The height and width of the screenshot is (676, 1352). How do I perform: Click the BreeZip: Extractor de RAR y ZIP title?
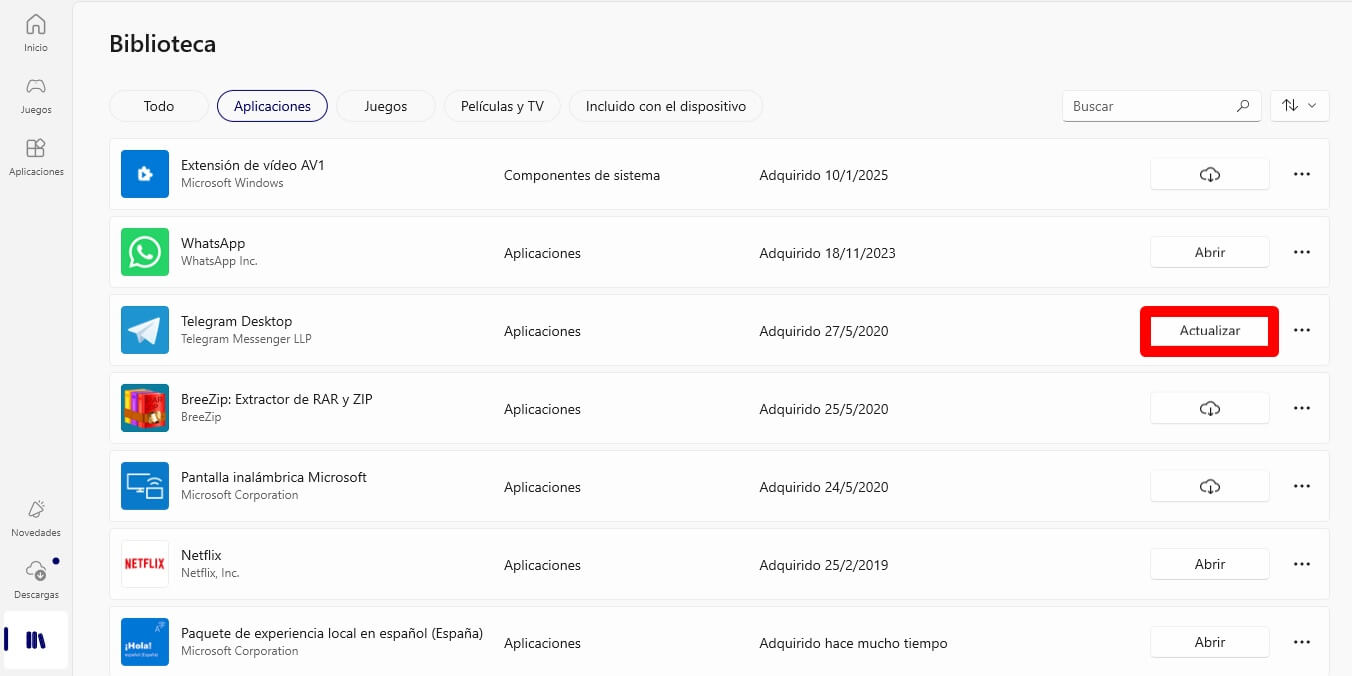click(x=276, y=399)
